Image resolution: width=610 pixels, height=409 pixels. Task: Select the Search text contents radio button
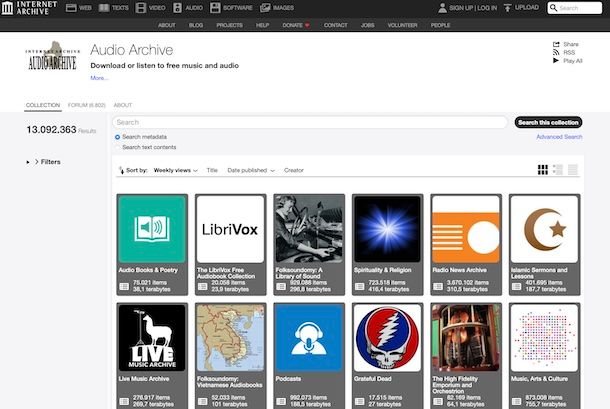click(117, 147)
